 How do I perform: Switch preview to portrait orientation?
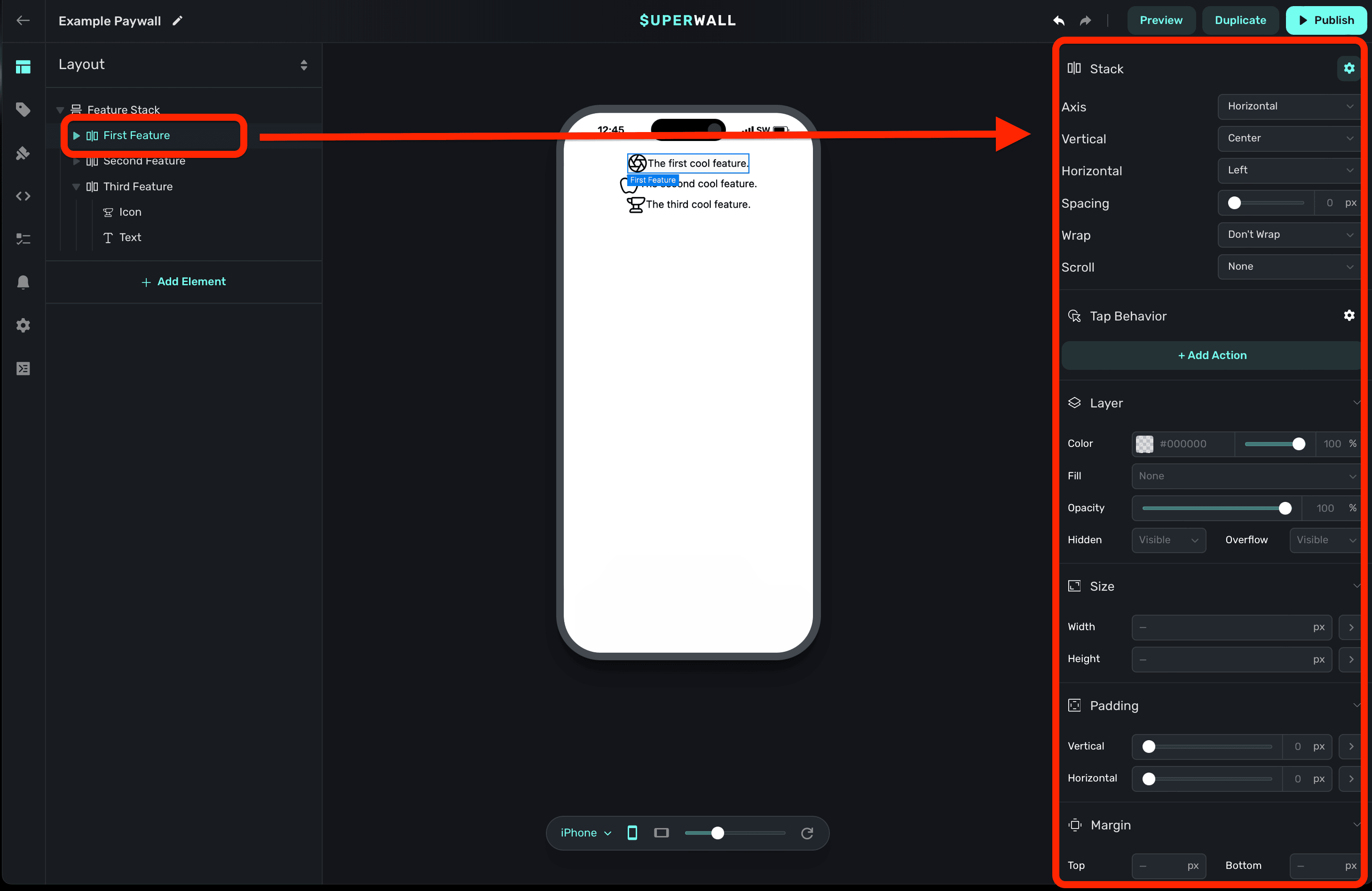pyautogui.click(x=632, y=833)
